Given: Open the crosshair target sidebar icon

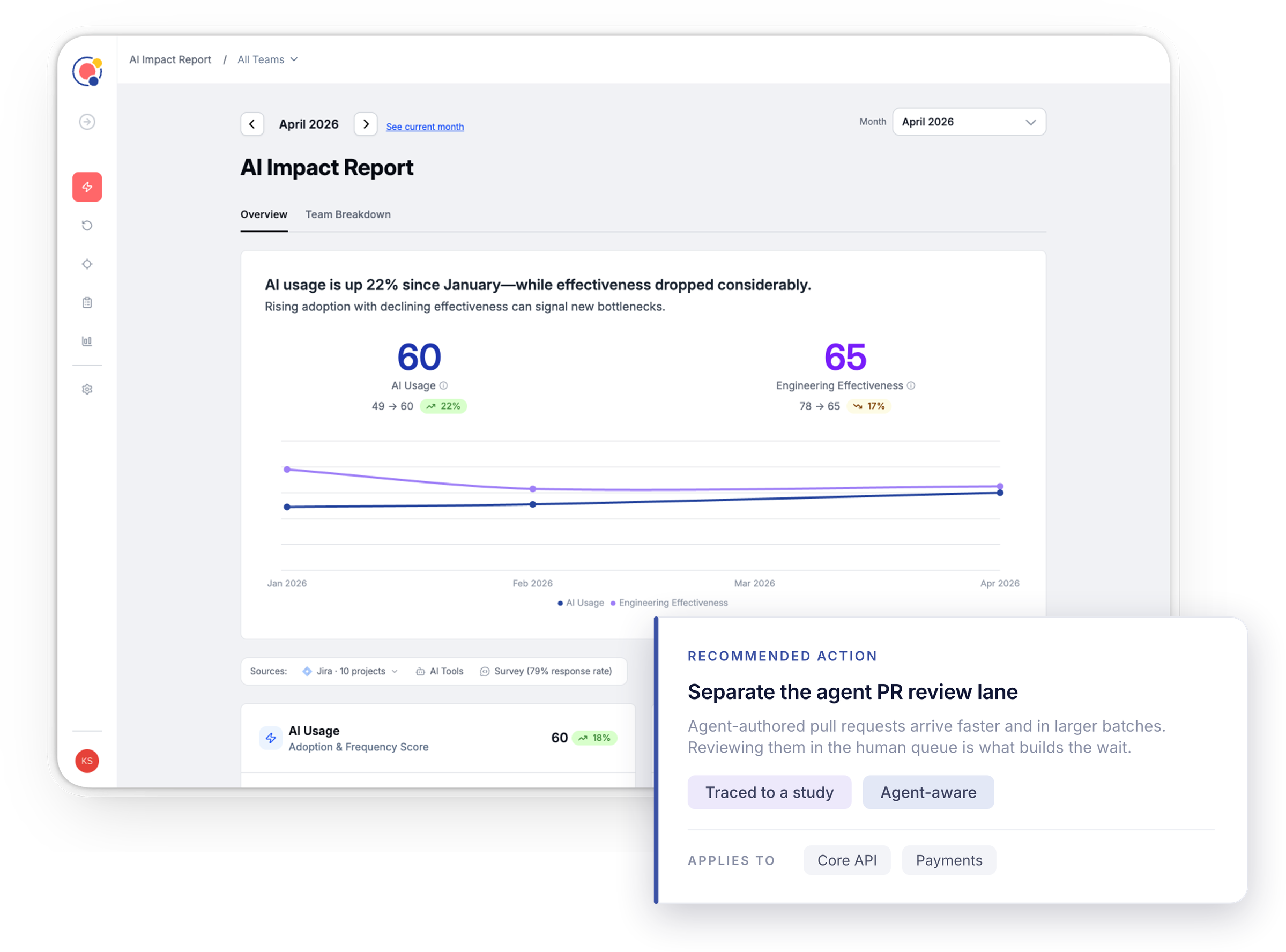Looking at the screenshot, I should click(87, 264).
